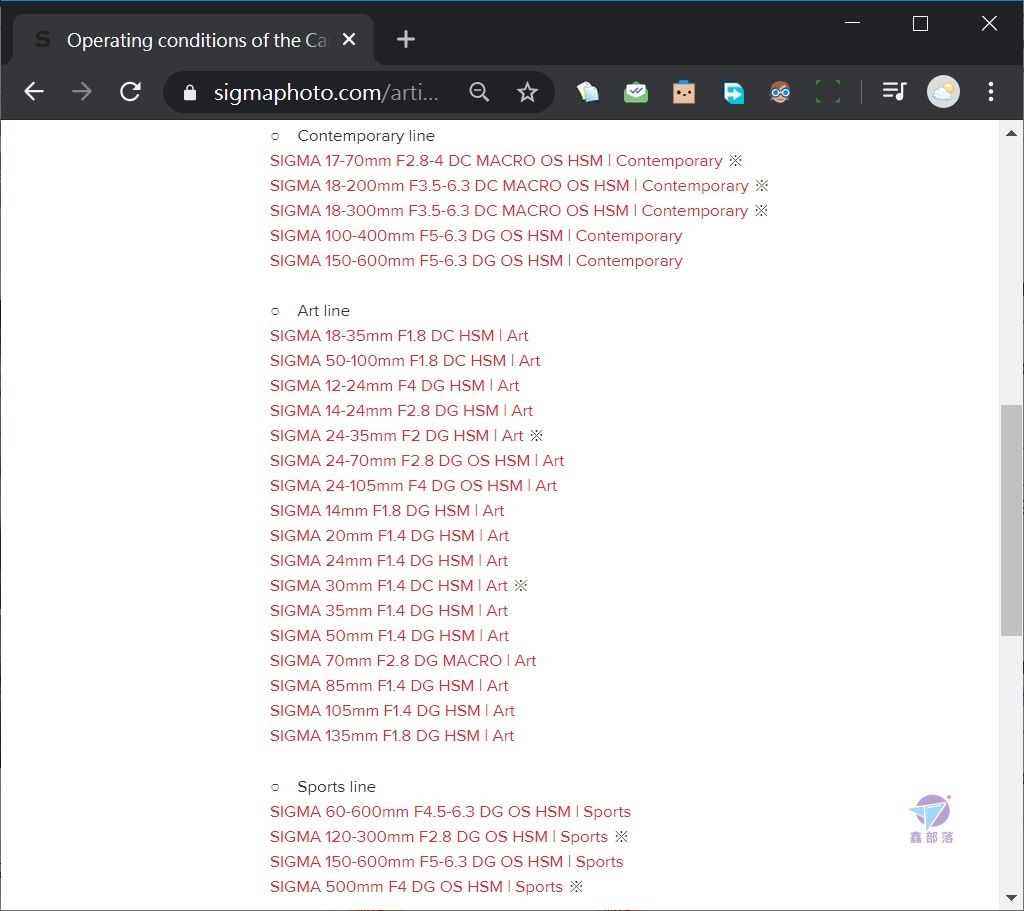Open SIGMA 14mm F1.8 DG HSM Art
The image size is (1024, 911).
pos(387,511)
